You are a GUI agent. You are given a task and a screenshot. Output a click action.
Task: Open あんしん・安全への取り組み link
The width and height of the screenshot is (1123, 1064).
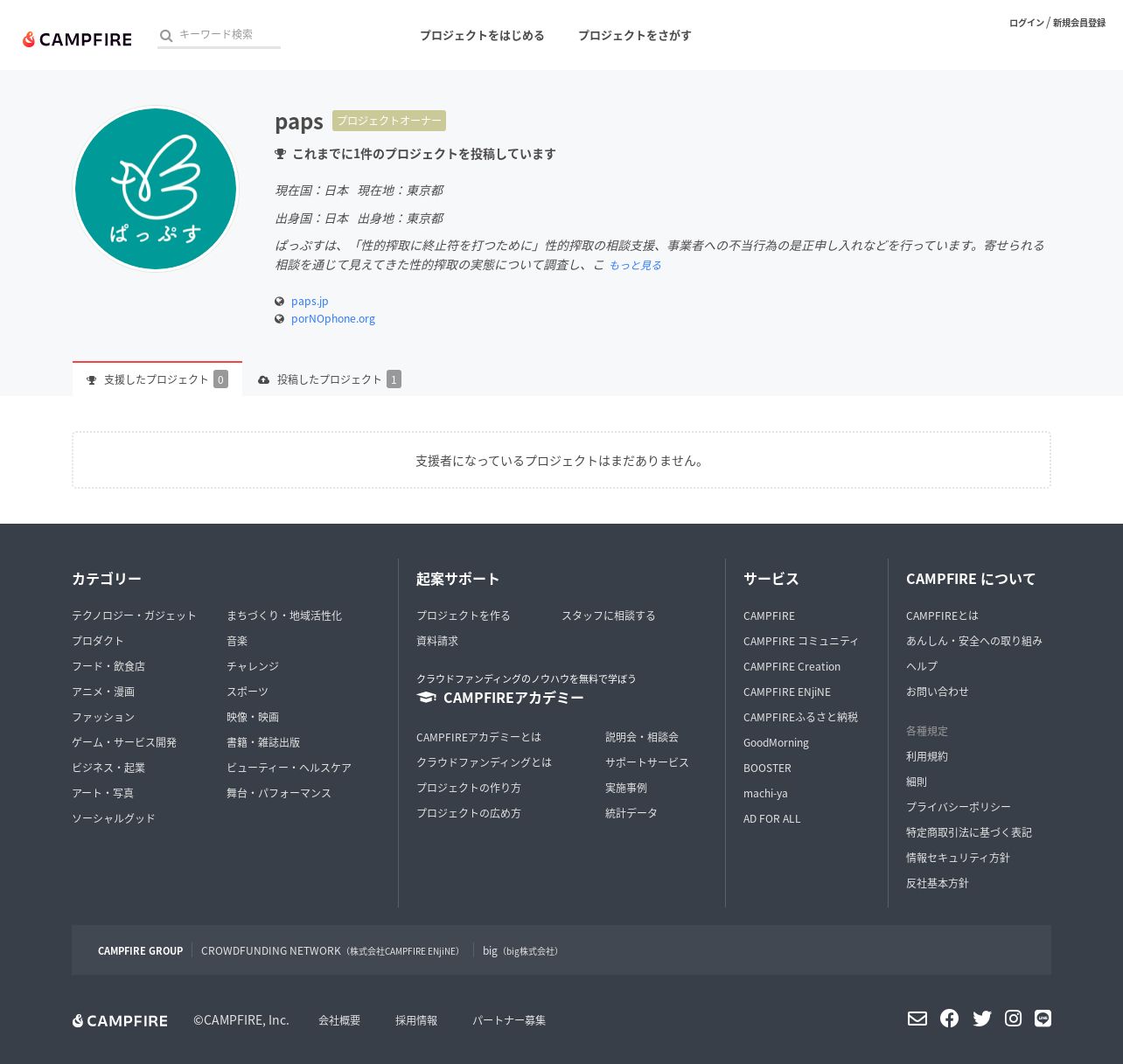(974, 641)
